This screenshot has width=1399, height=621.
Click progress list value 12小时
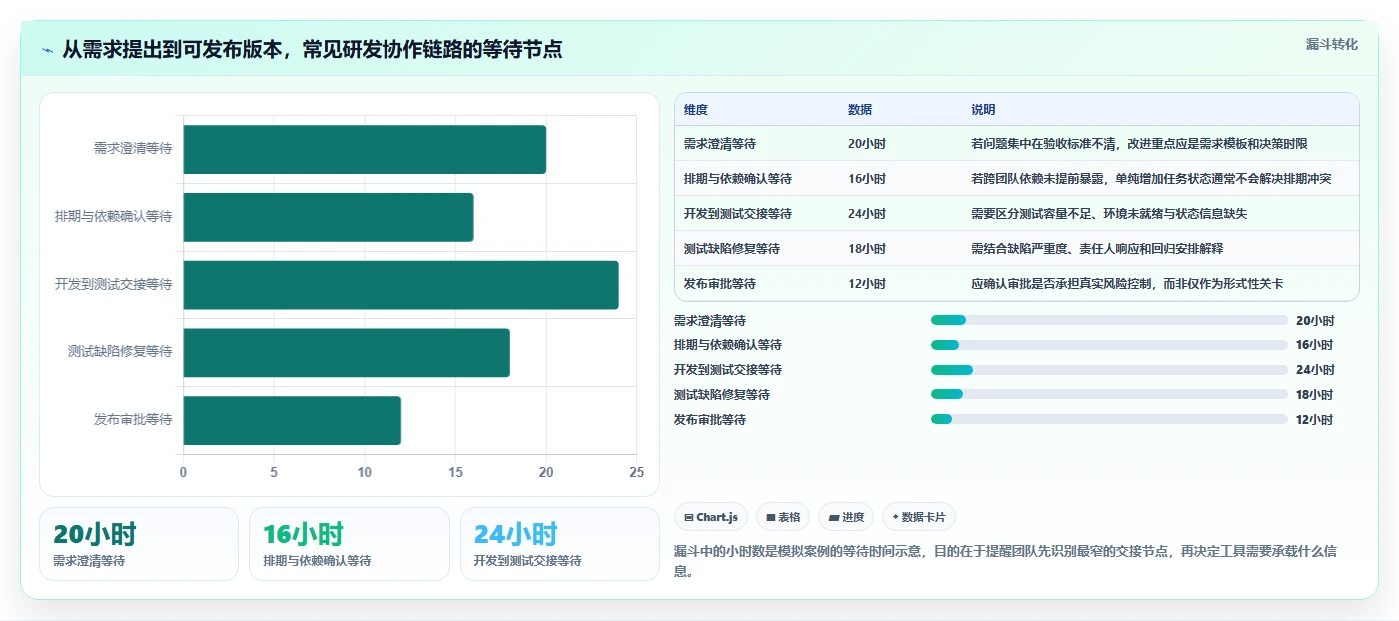[x=1314, y=420]
